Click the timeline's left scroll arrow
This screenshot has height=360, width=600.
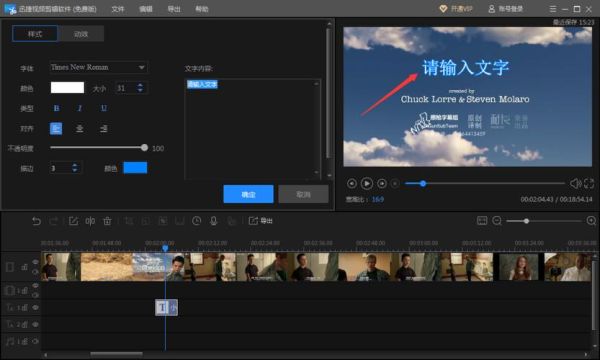coord(46,355)
